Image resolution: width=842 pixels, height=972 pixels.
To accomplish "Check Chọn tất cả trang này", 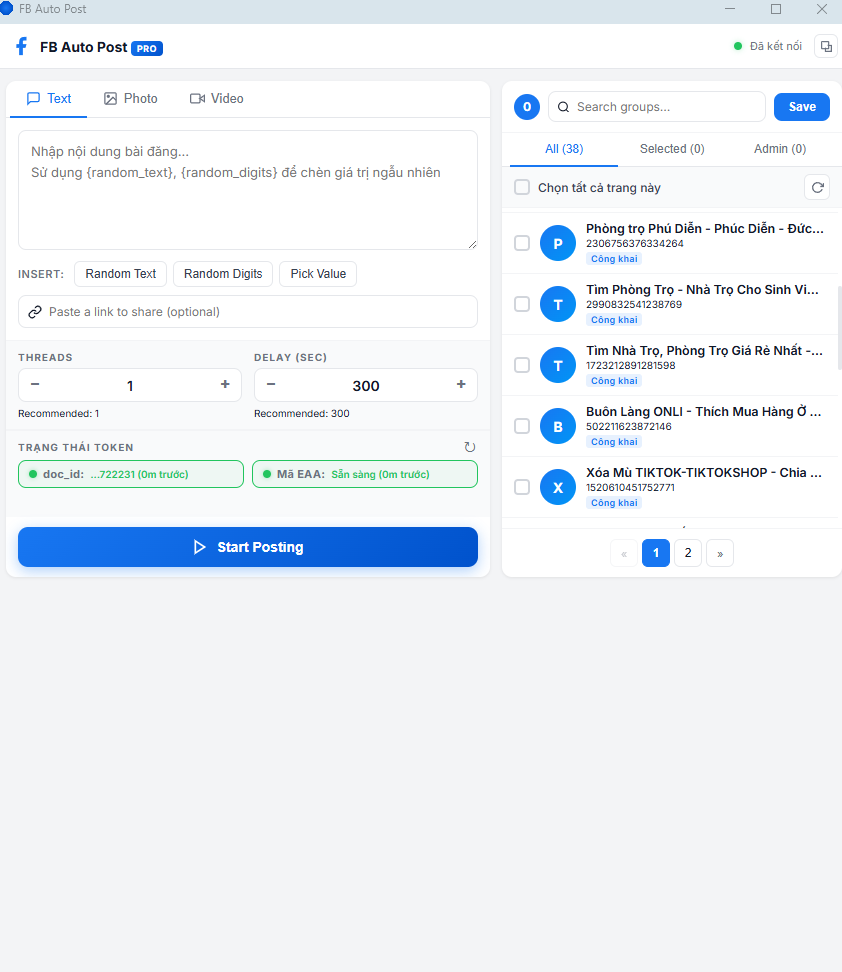I will click(521, 187).
